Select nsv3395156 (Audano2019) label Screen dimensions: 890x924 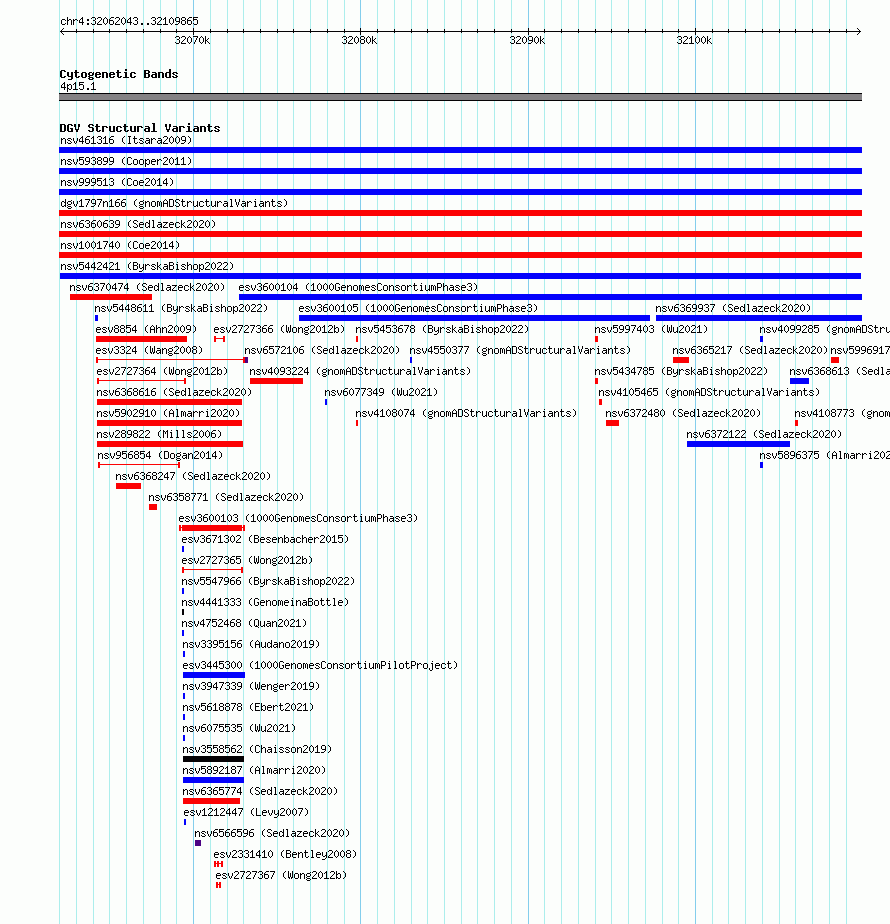click(x=251, y=645)
